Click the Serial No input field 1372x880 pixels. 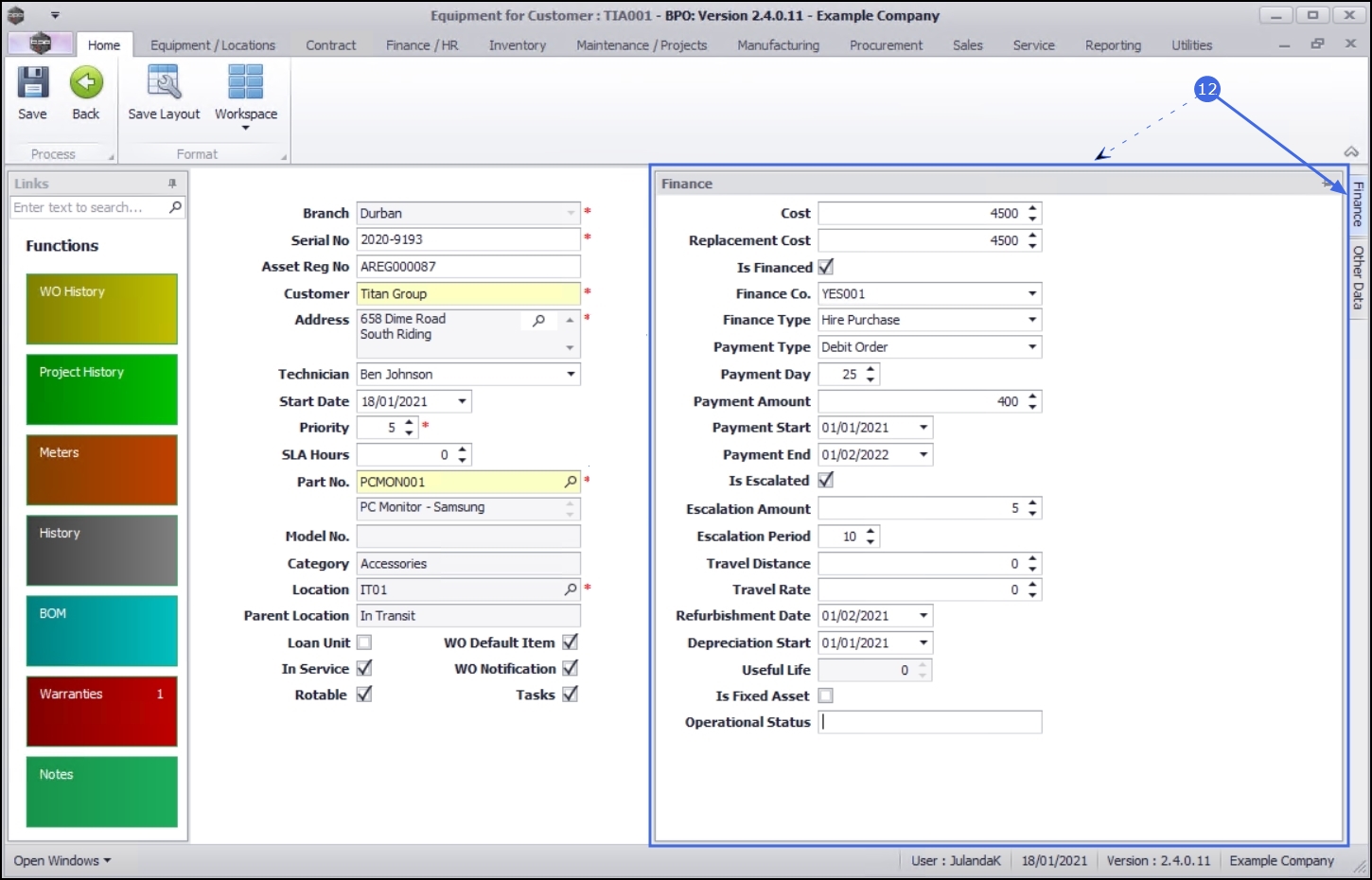pos(468,239)
